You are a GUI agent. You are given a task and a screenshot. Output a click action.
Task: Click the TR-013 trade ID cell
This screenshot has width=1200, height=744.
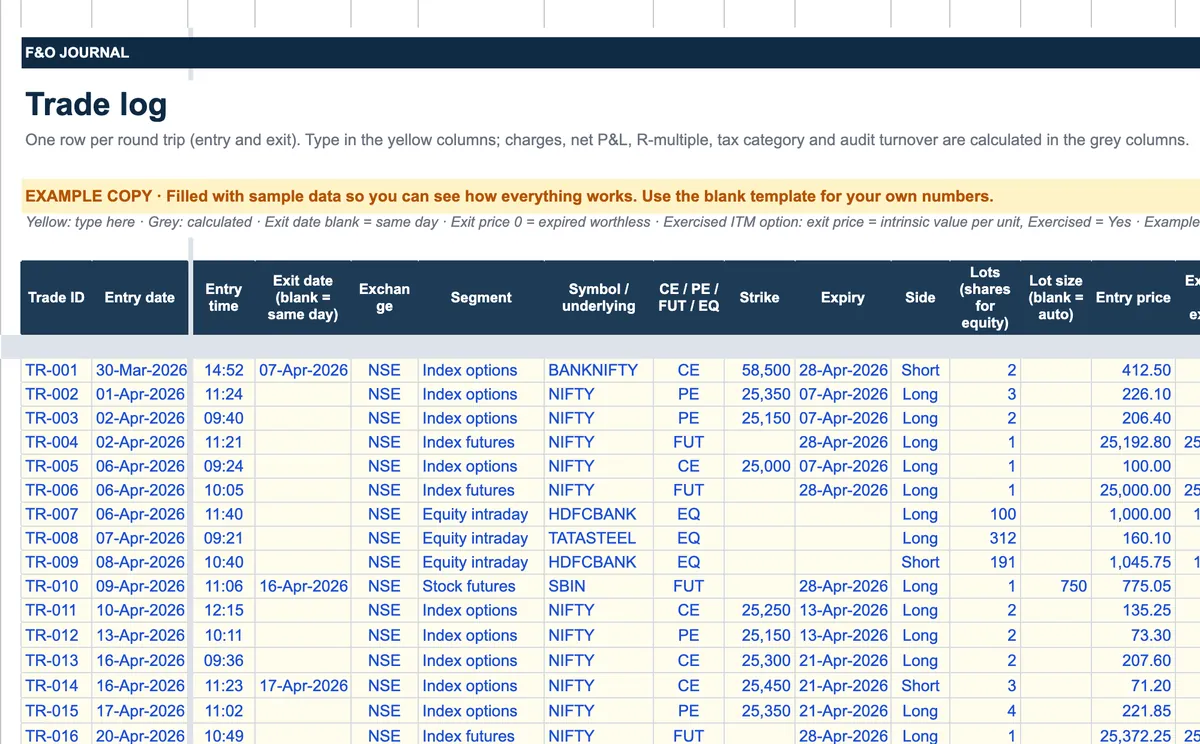[x=56, y=661]
